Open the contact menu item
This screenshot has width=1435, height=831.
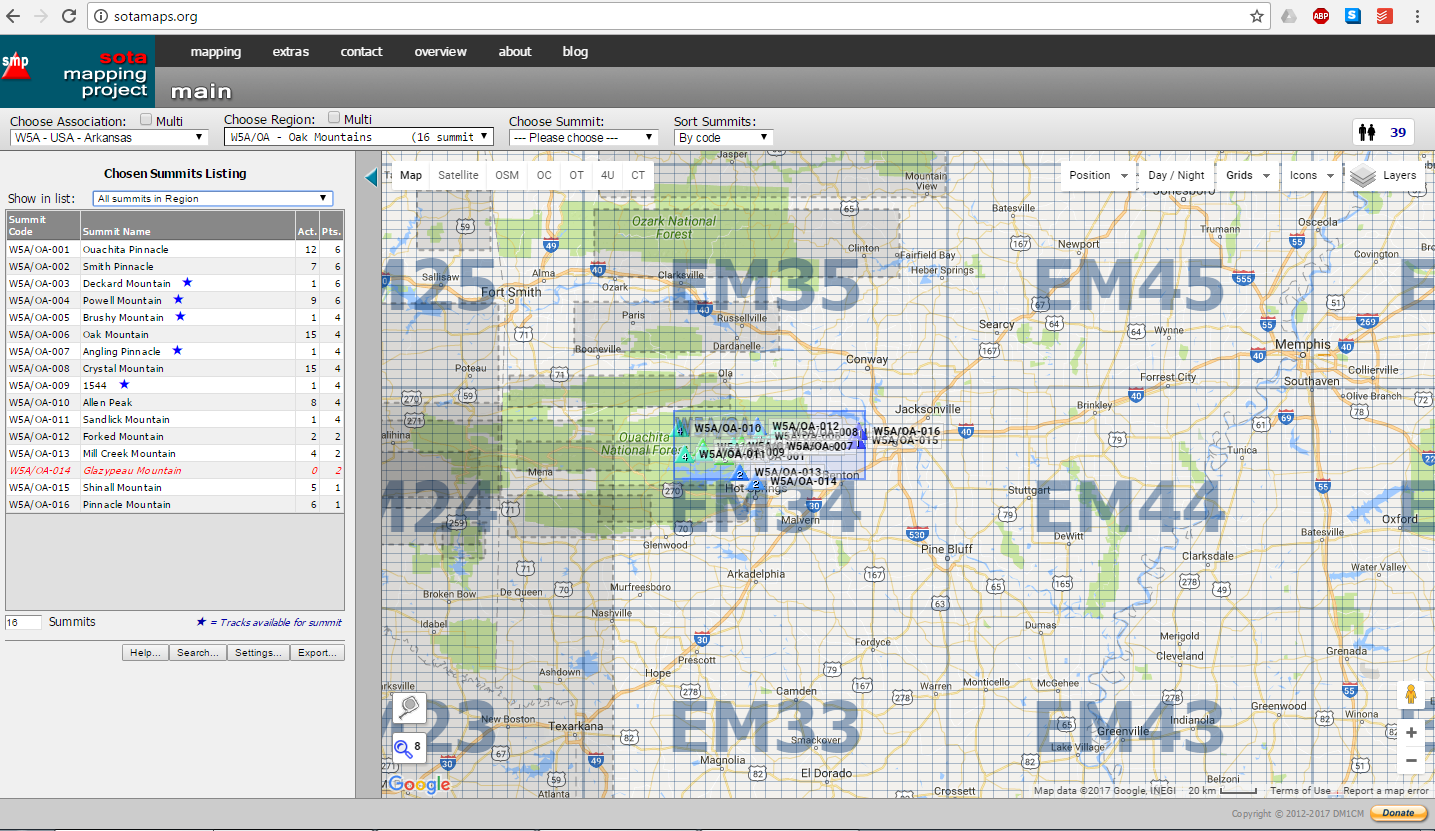point(361,52)
